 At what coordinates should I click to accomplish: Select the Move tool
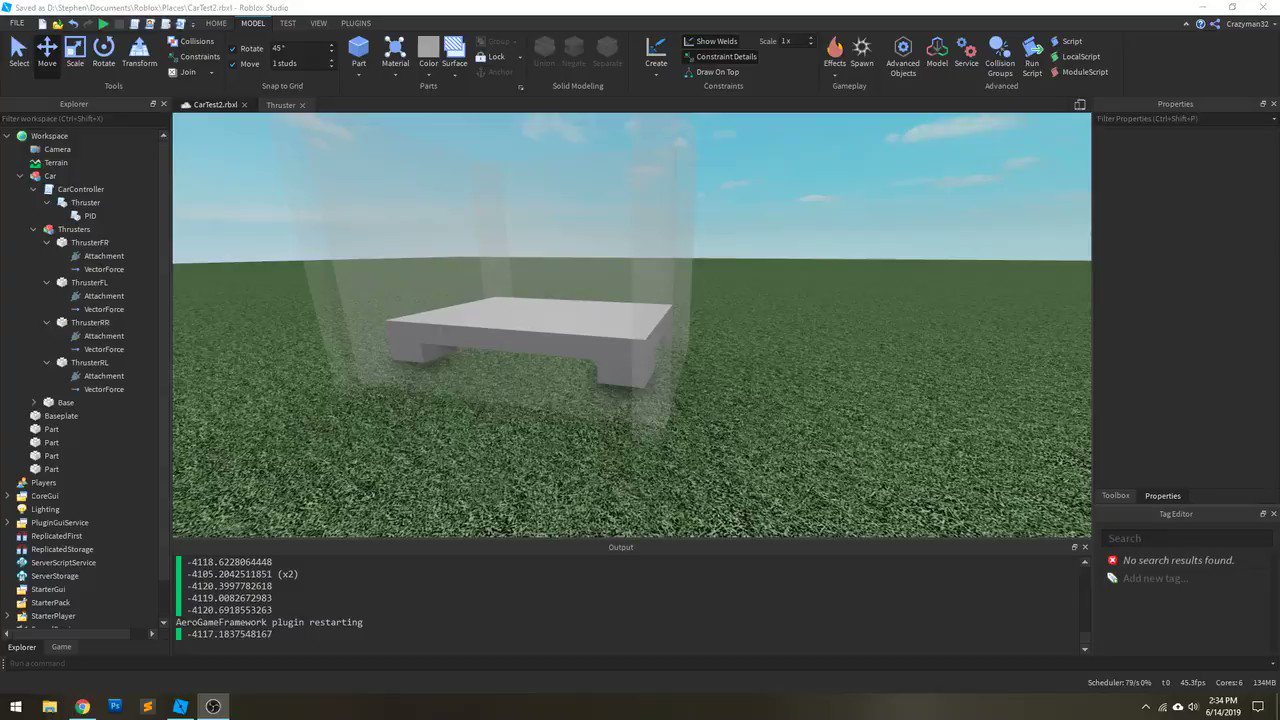pos(46,50)
